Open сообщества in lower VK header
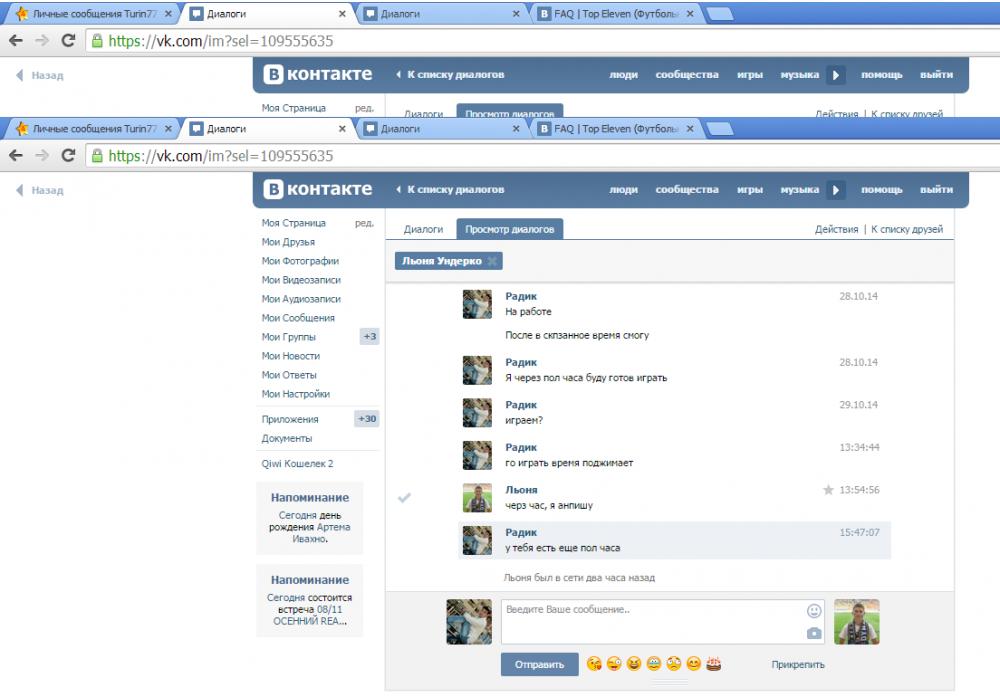The height and width of the screenshot is (700, 1000). [687, 189]
